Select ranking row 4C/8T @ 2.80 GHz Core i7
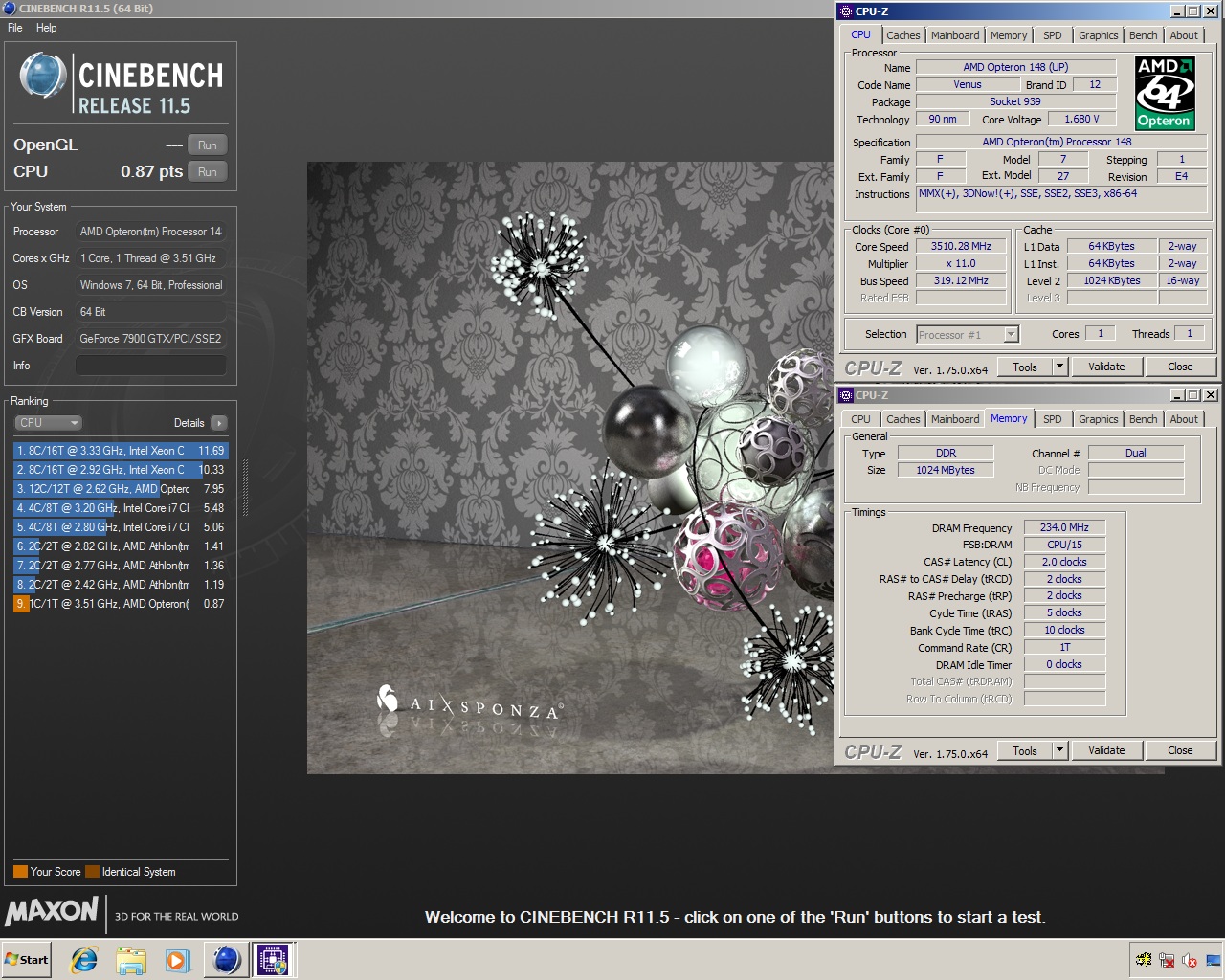Image resolution: width=1225 pixels, height=980 pixels. click(x=121, y=527)
